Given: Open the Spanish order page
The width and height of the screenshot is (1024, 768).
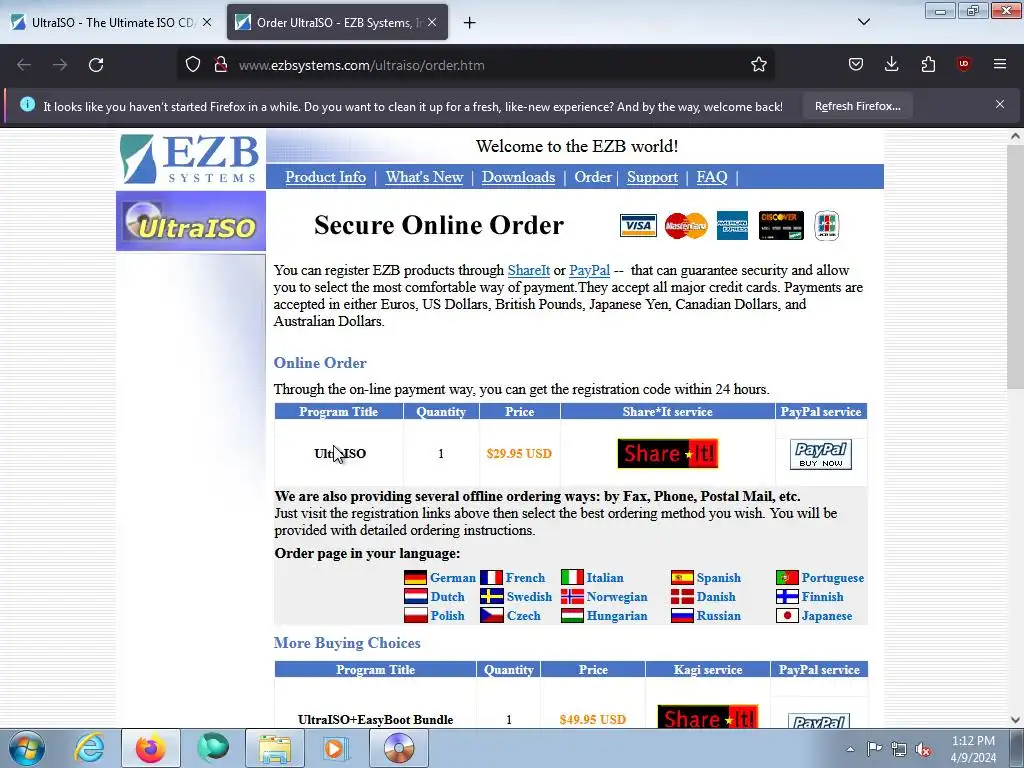Looking at the screenshot, I should [x=718, y=578].
